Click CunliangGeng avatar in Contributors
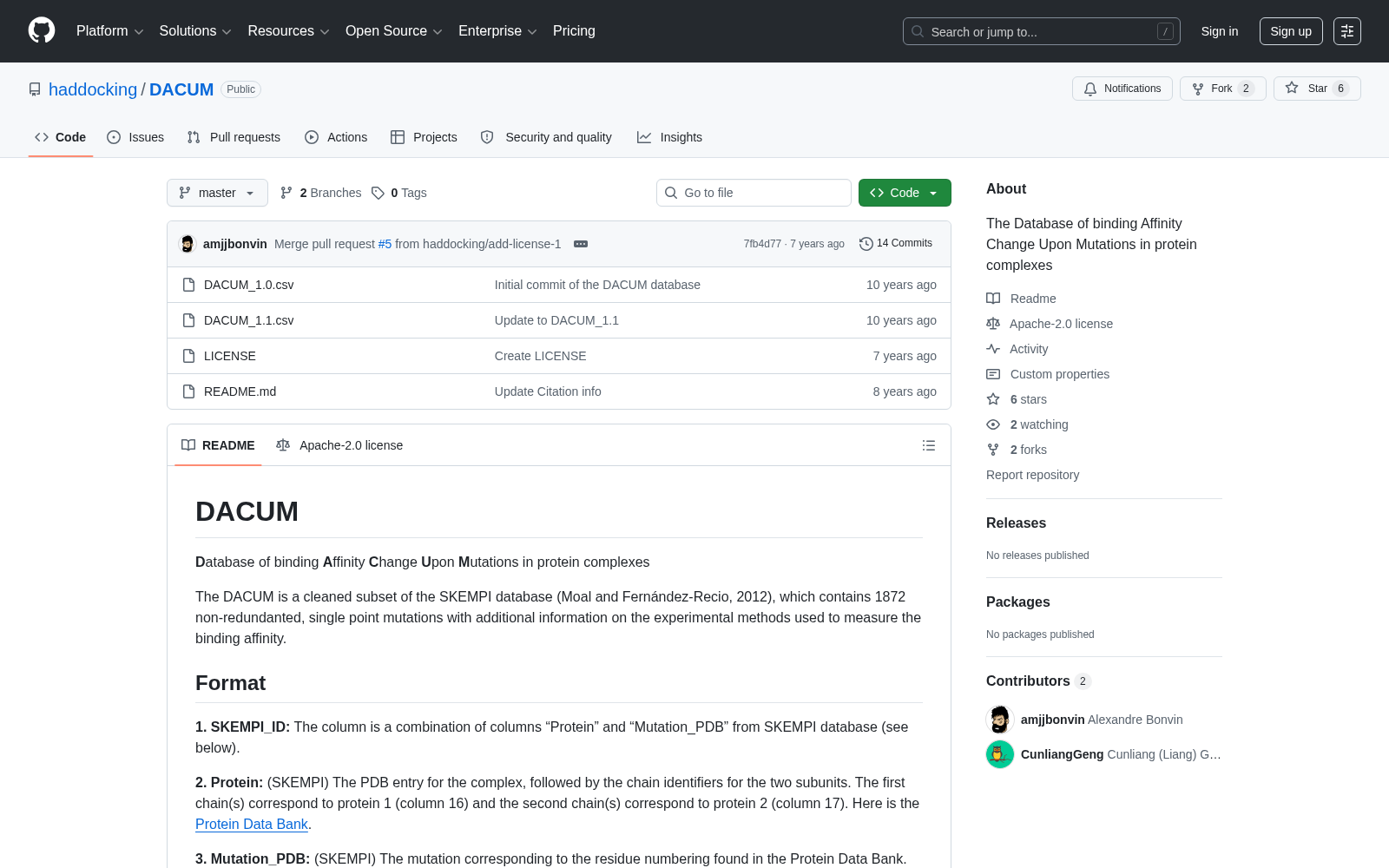Screen dimensions: 1389x868 point(1000,754)
